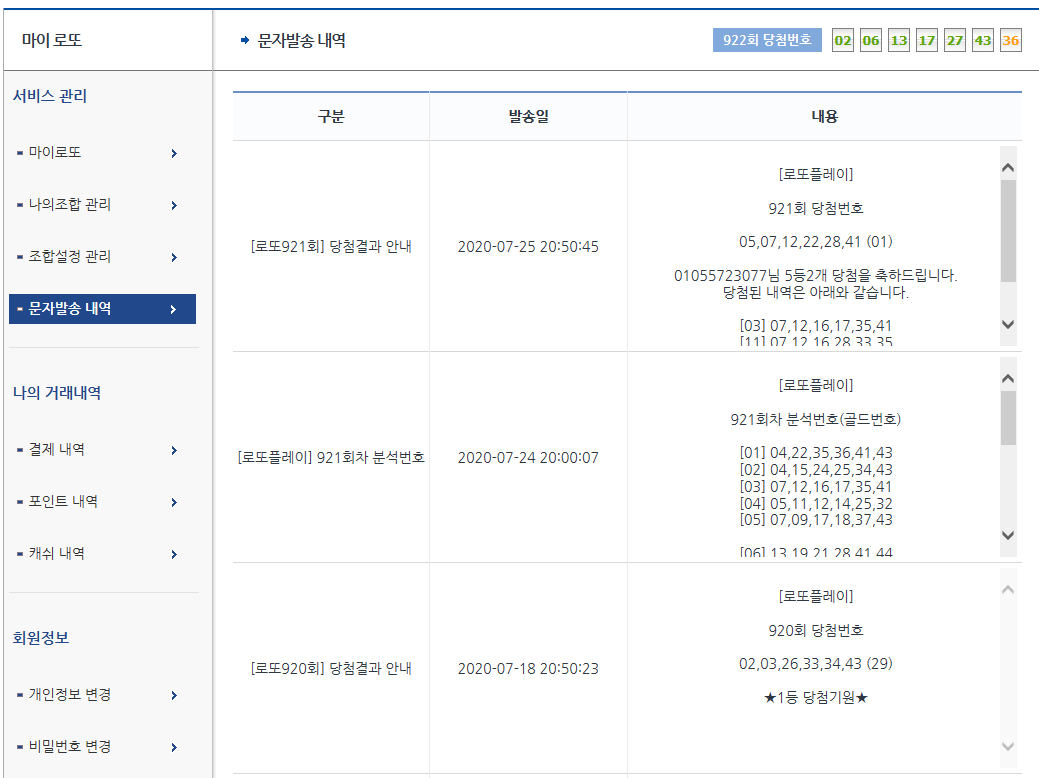Click arrow icon beside 문자발송 내역 title

click(244, 41)
